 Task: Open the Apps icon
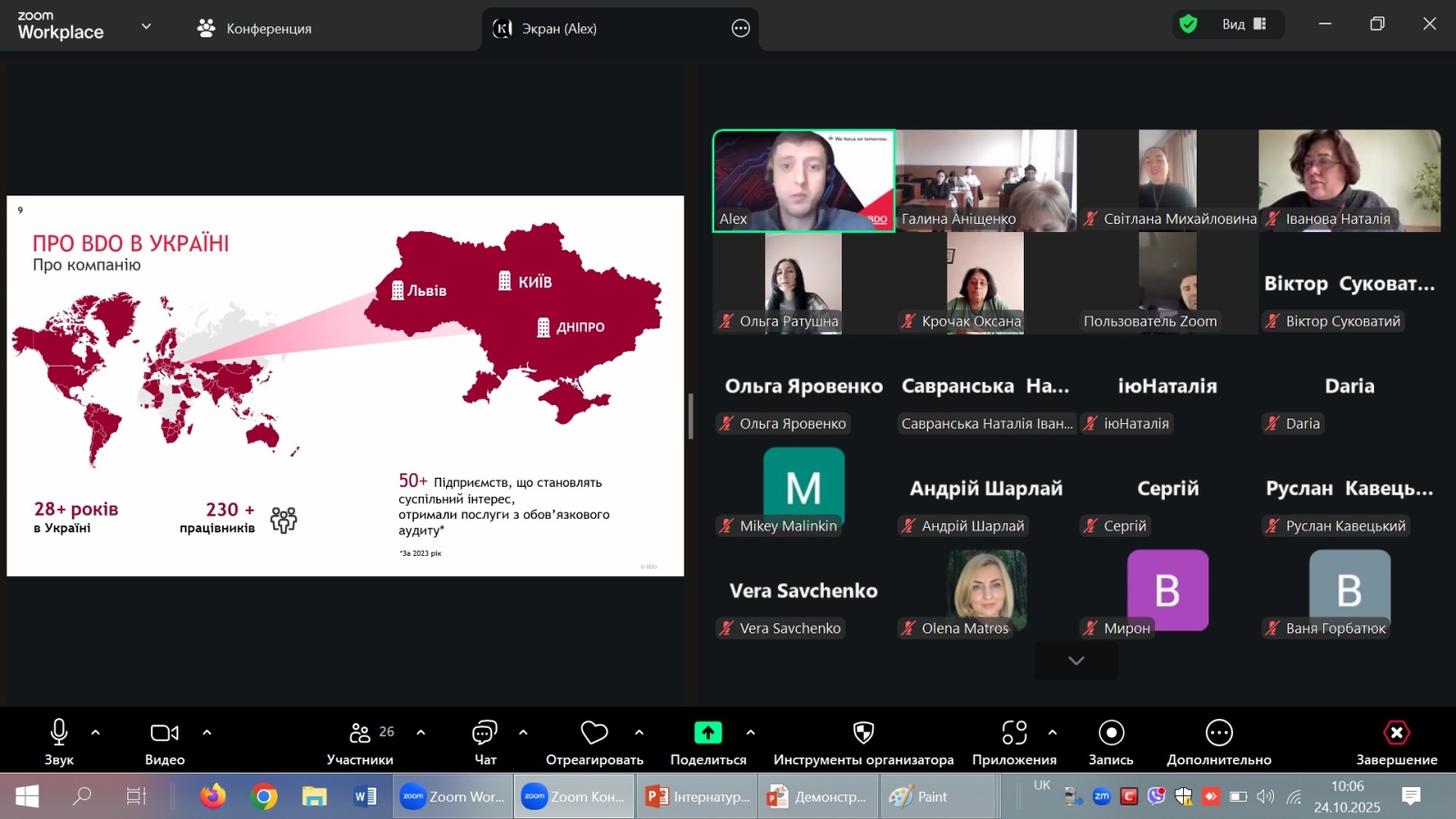tap(1014, 733)
